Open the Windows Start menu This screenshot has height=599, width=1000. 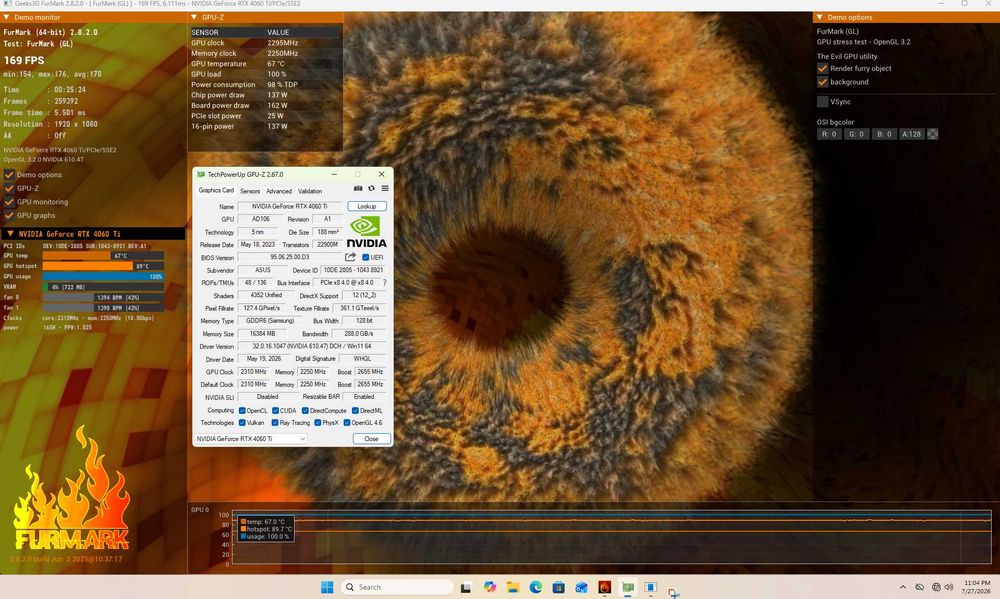click(327, 587)
